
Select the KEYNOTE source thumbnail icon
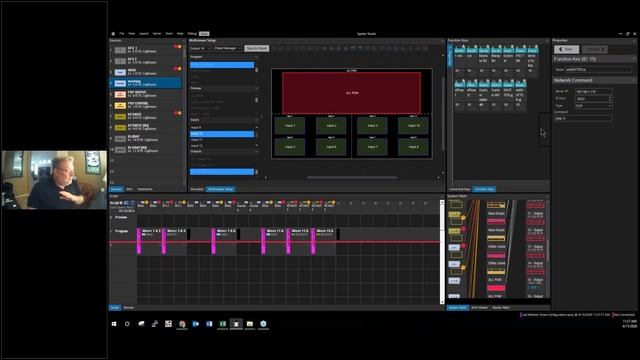click(120, 116)
